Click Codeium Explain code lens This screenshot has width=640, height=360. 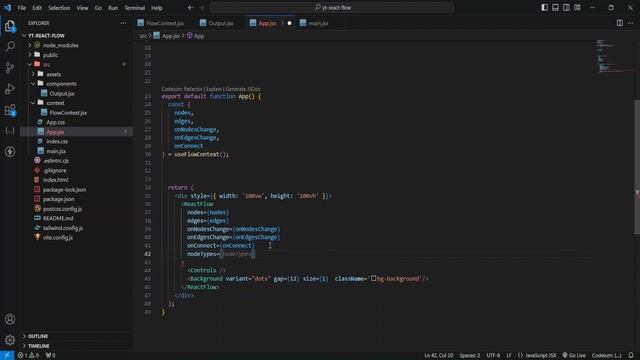pos(214,89)
